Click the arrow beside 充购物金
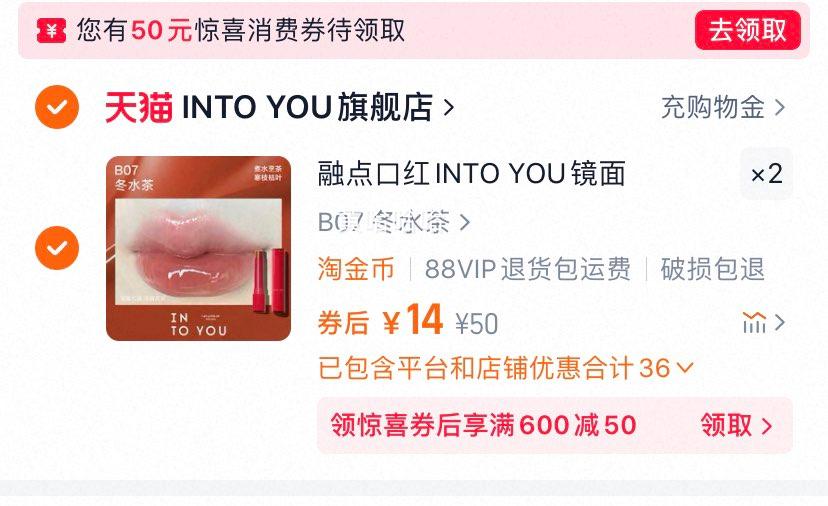 point(779,108)
